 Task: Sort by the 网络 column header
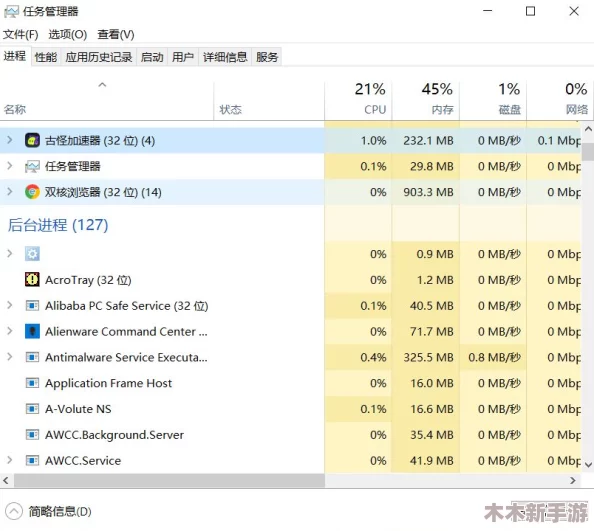click(x=559, y=100)
